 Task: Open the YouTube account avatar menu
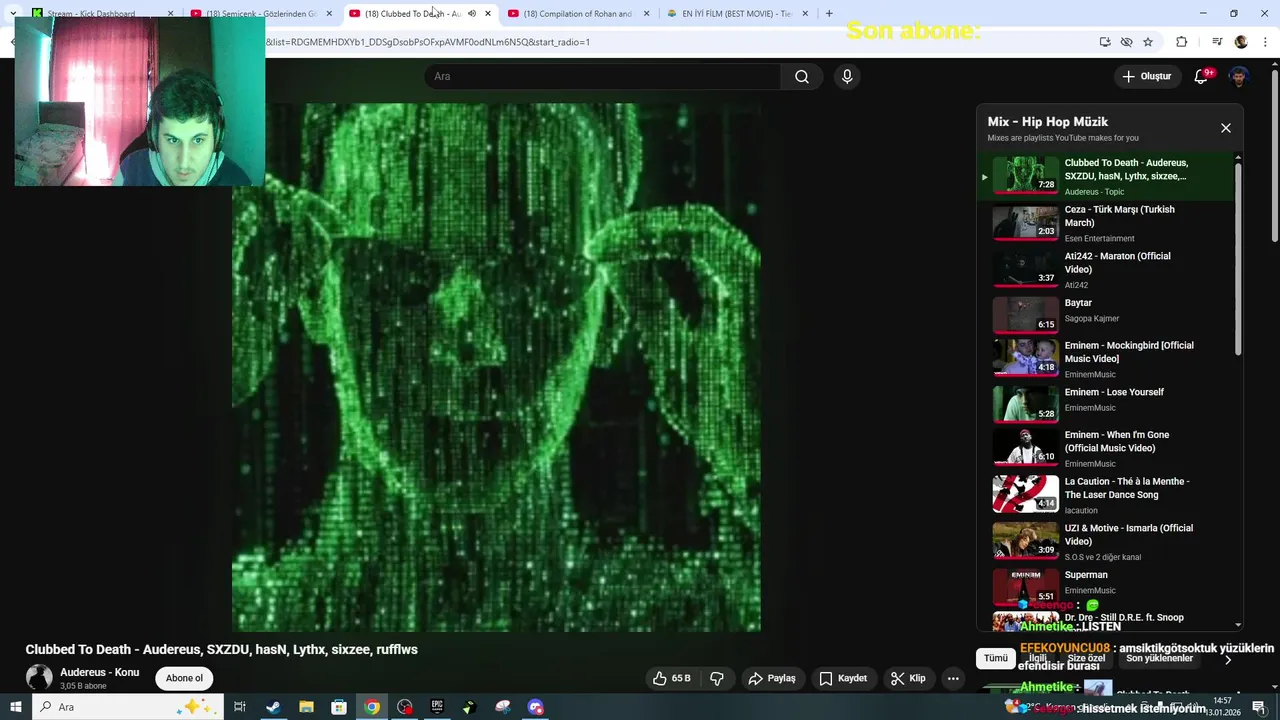[1239, 77]
